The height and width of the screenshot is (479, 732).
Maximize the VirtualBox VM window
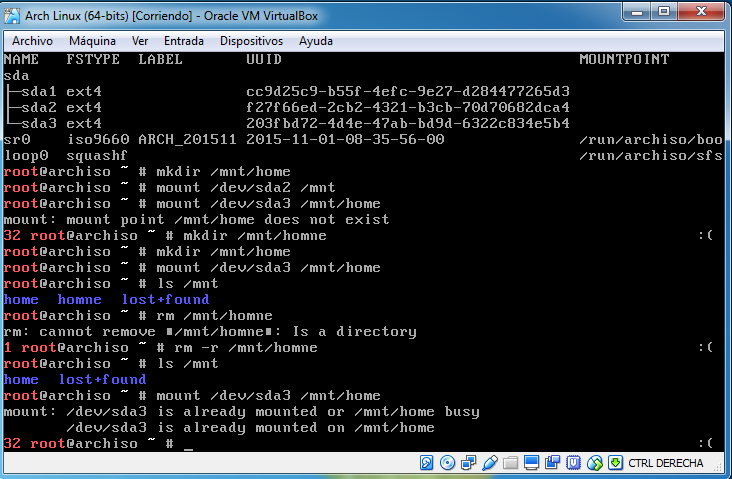tap(663, 12)
